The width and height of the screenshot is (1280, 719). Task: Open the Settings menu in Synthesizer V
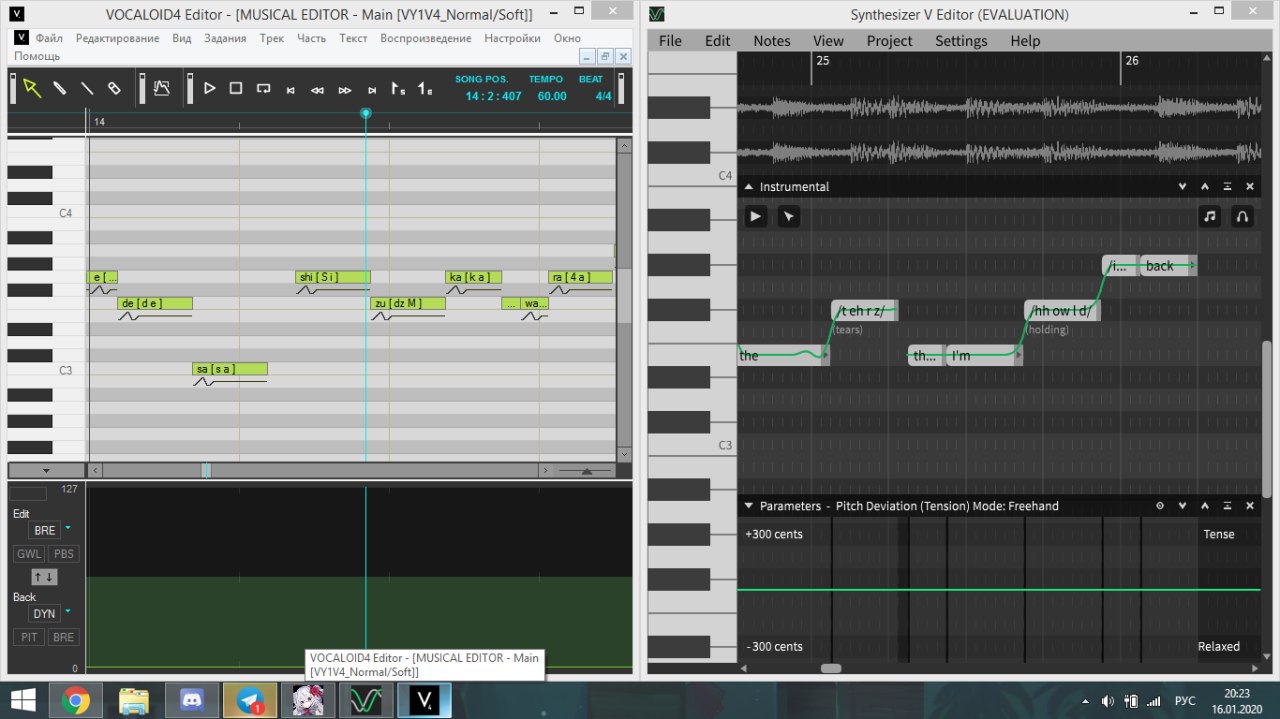click(x=961, y=41)
